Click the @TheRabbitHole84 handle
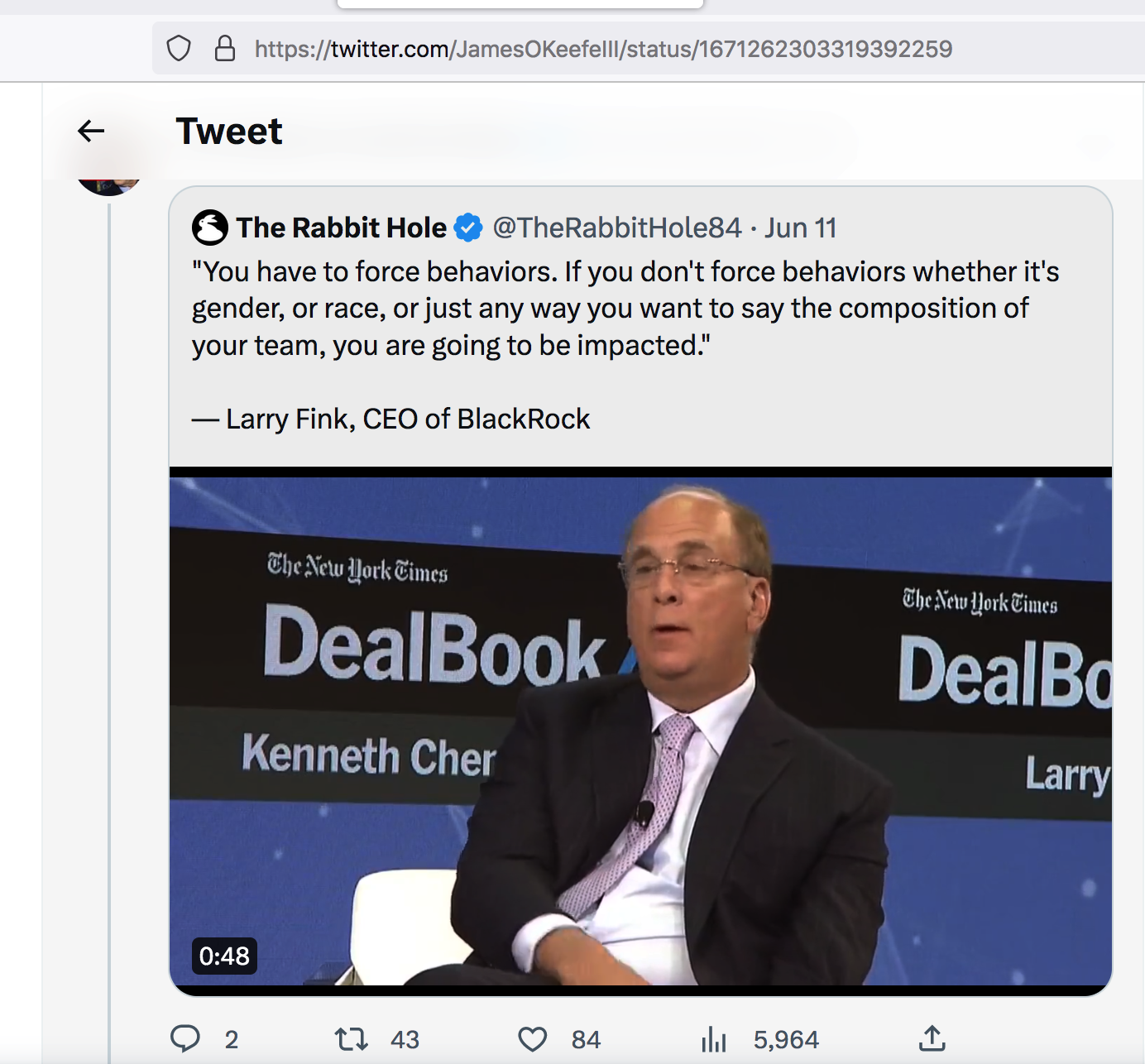1145x1064 pixels. (x=617, y=228)
